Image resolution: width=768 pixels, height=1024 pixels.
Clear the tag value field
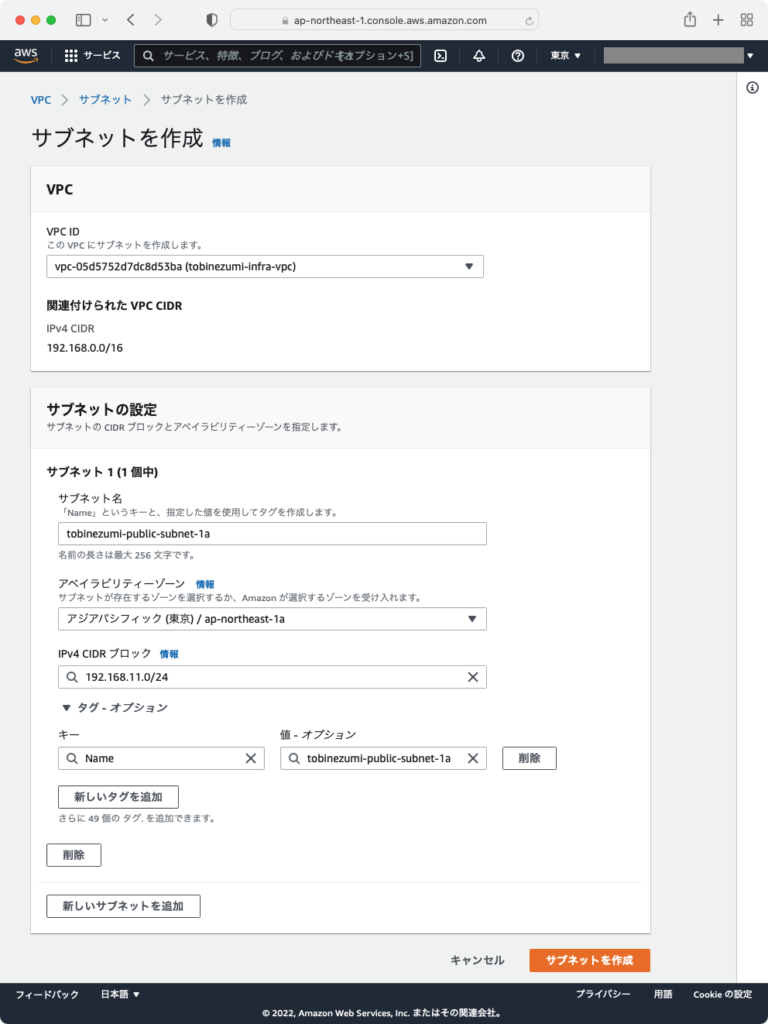(473, 758)
